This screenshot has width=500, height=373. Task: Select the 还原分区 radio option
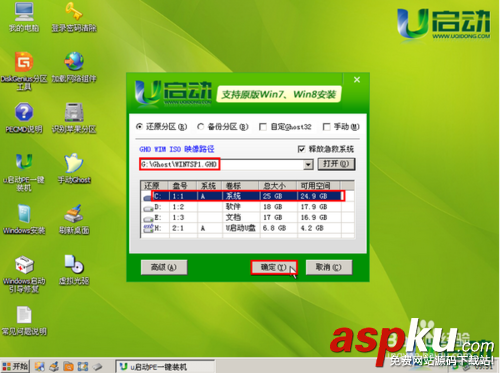[x=162, y=127]
